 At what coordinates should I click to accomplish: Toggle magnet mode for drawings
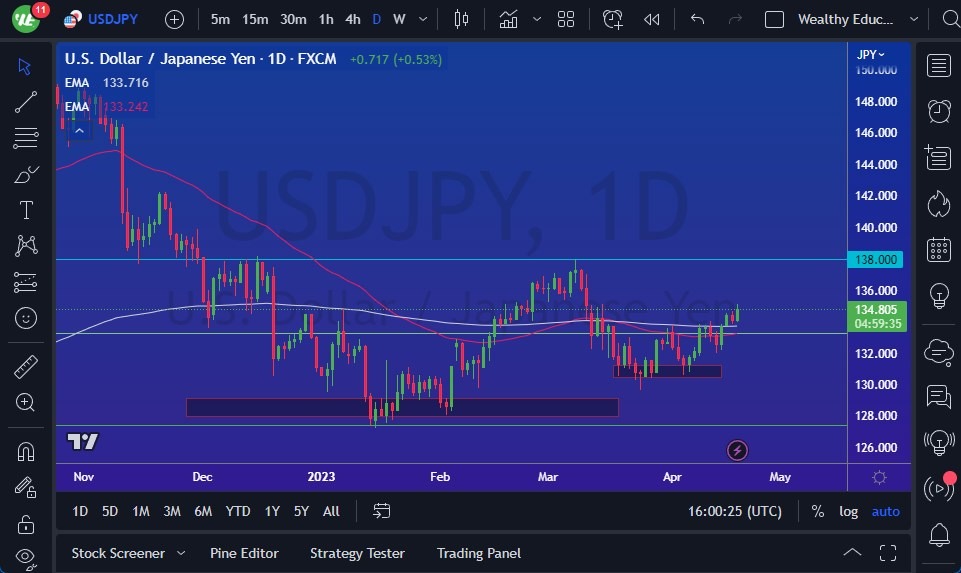pyautogui.click(x=26, y=452)
